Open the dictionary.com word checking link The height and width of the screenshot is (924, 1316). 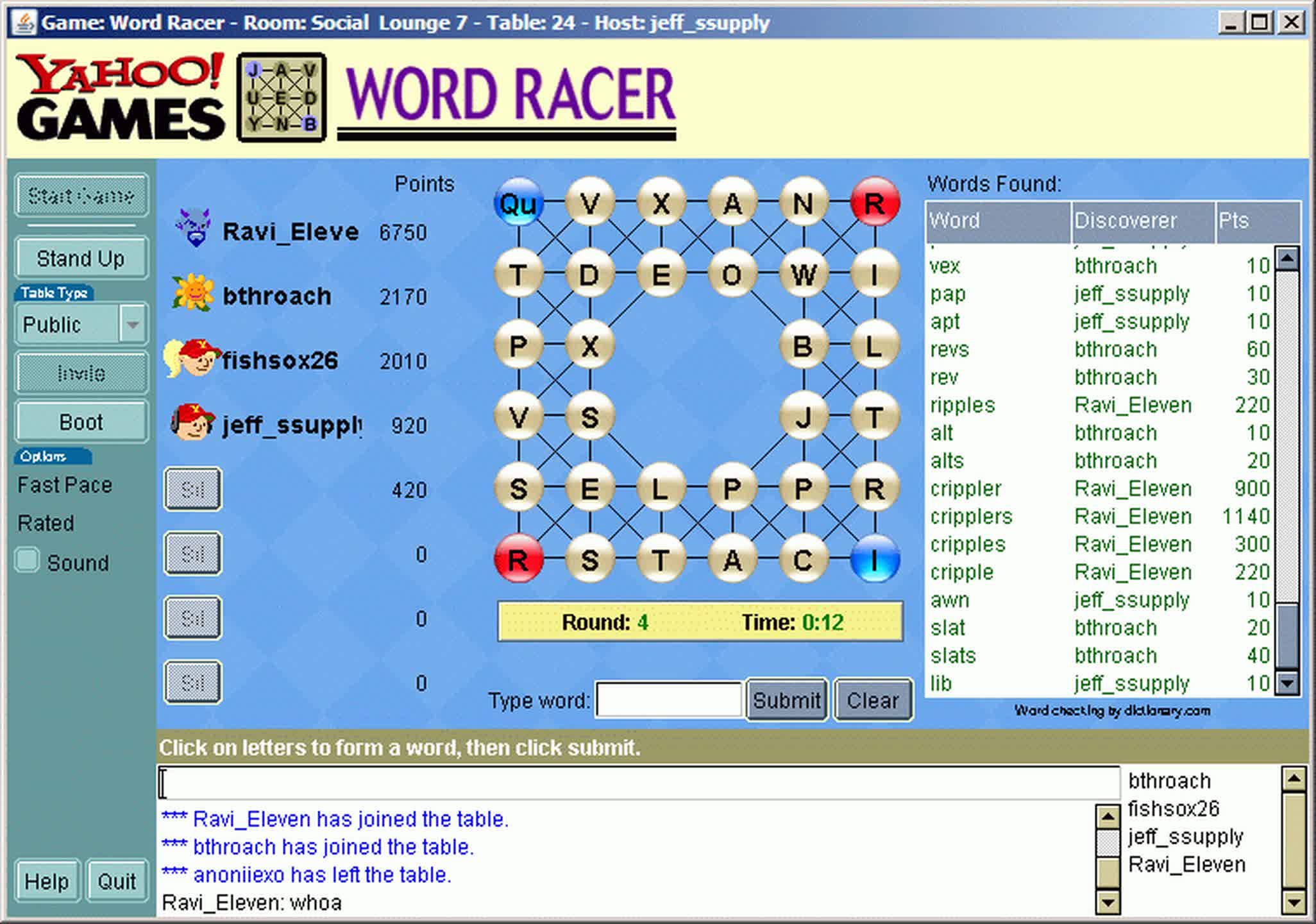coord(1112,710)
